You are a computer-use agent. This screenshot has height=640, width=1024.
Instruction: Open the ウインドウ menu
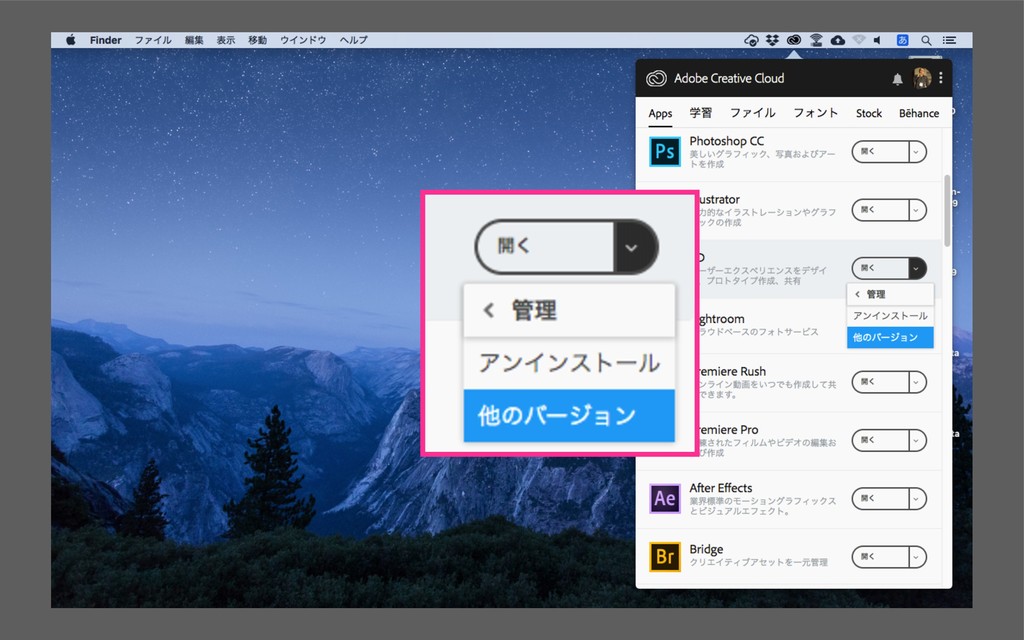click(303, 40)
